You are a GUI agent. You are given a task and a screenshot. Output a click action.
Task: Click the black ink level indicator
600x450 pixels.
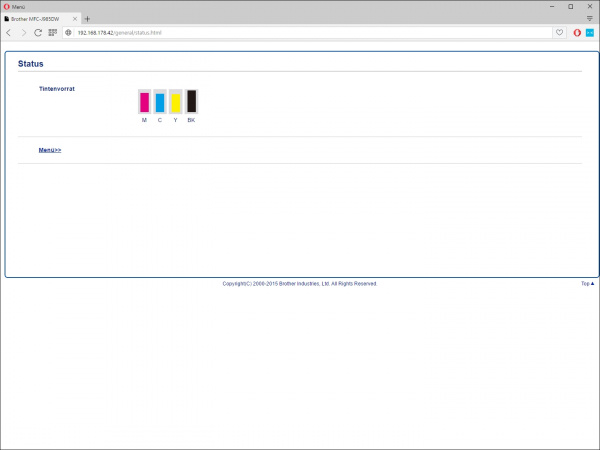pyautogui.click(x=191, y=101)
